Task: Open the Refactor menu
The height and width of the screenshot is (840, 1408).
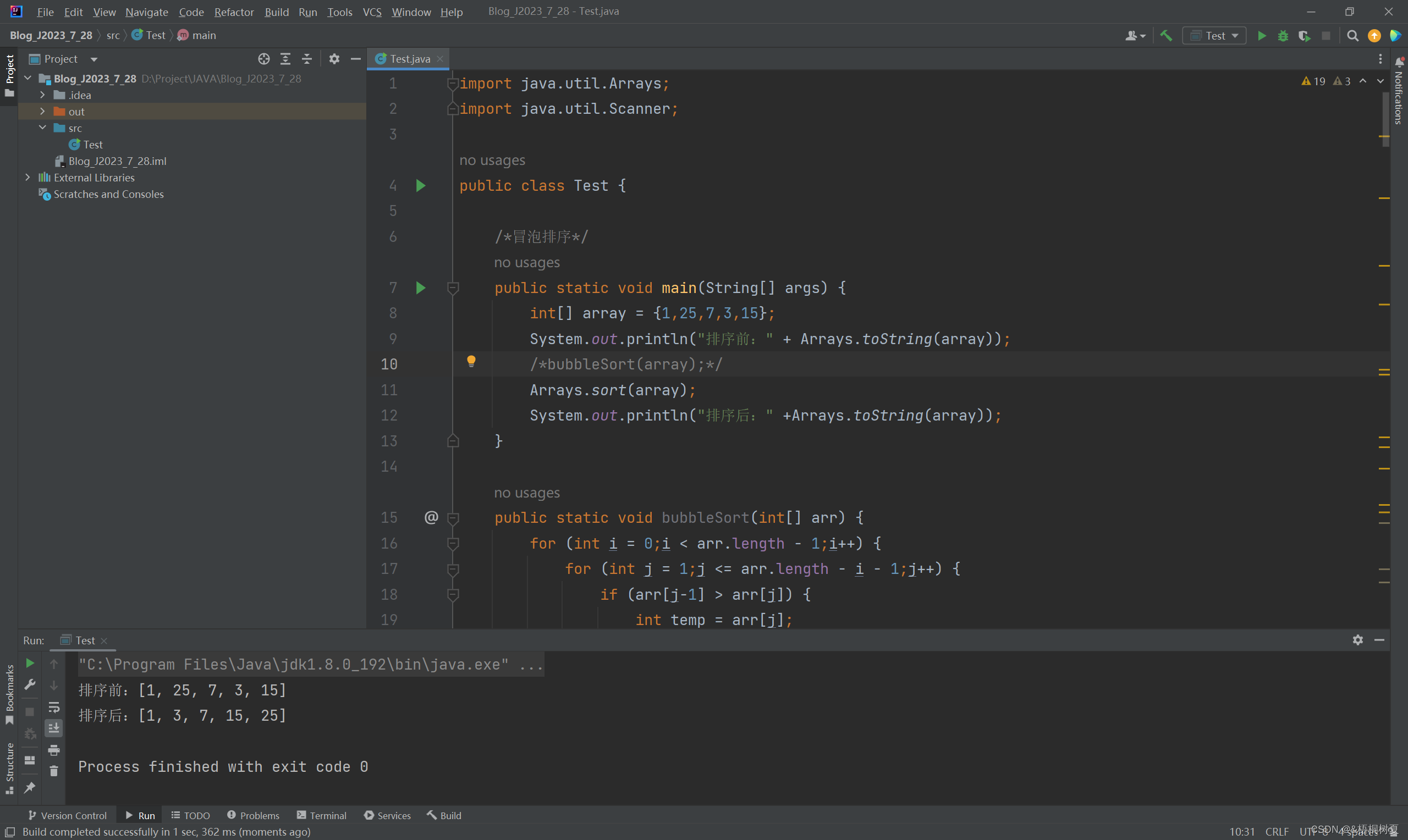Action: point(234,12)
